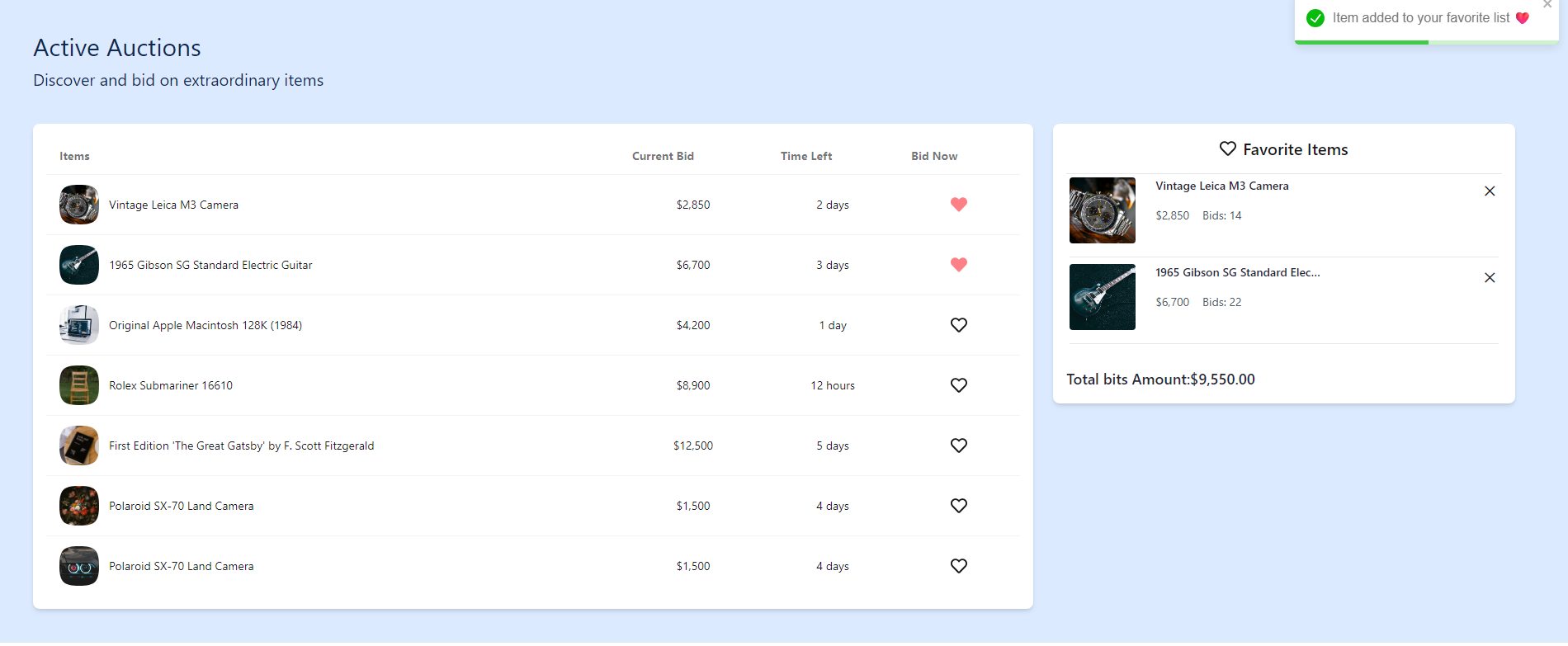Remove Vintage Leica M3 from Favorite Items
Image resolution: width=1568 pixels, height=646 pixels.
point(1490,191)
